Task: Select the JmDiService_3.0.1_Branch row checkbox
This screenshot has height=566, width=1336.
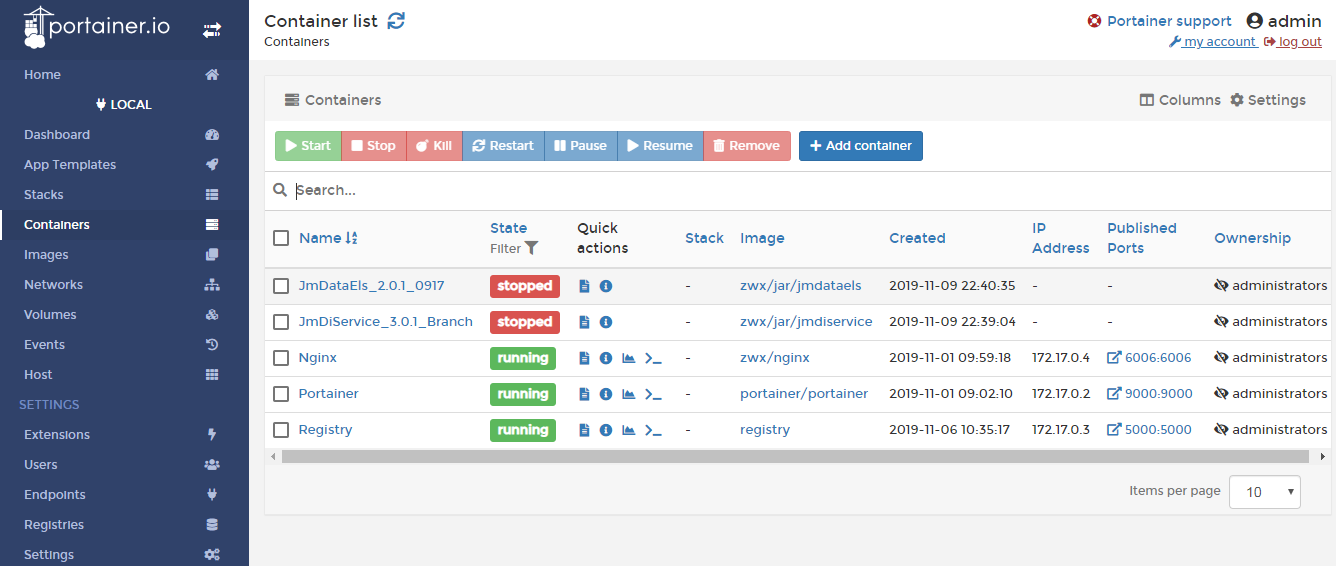Action: 281,322
